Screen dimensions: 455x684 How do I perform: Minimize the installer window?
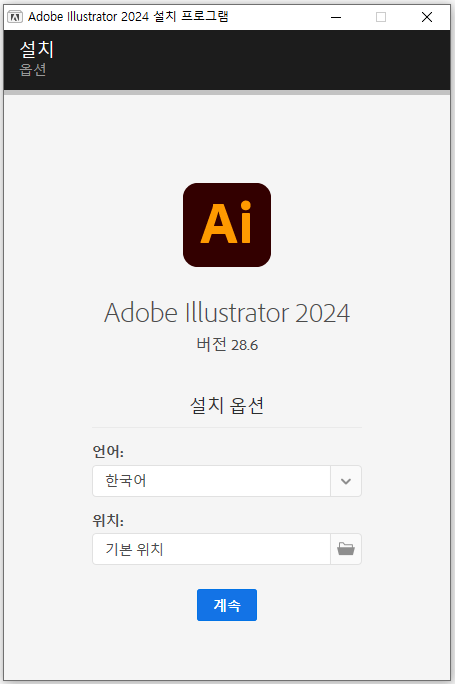pyautogui.click(x=336, y=17)
